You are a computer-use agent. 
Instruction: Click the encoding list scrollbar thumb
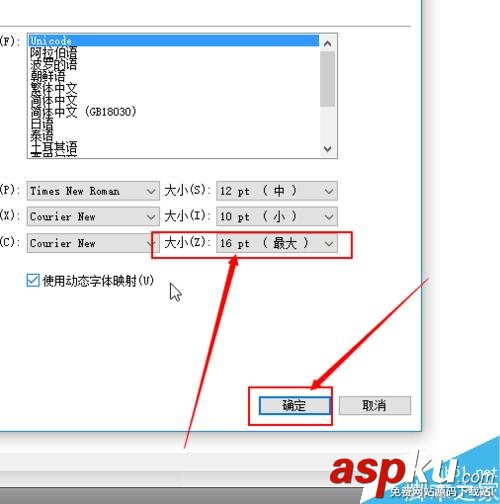328,79
